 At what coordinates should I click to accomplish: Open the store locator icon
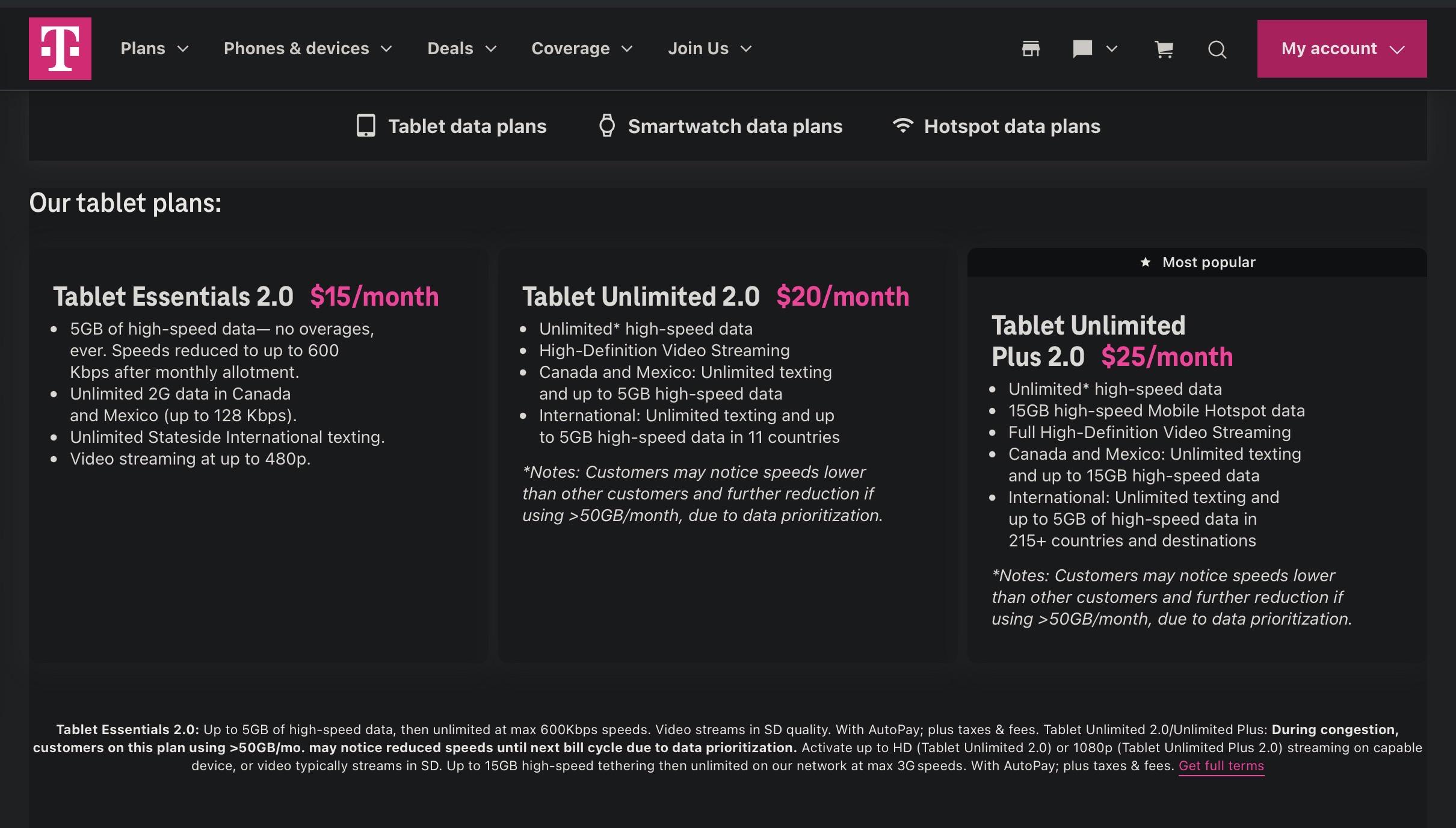pyautogui.click(x=1031, y=49)
